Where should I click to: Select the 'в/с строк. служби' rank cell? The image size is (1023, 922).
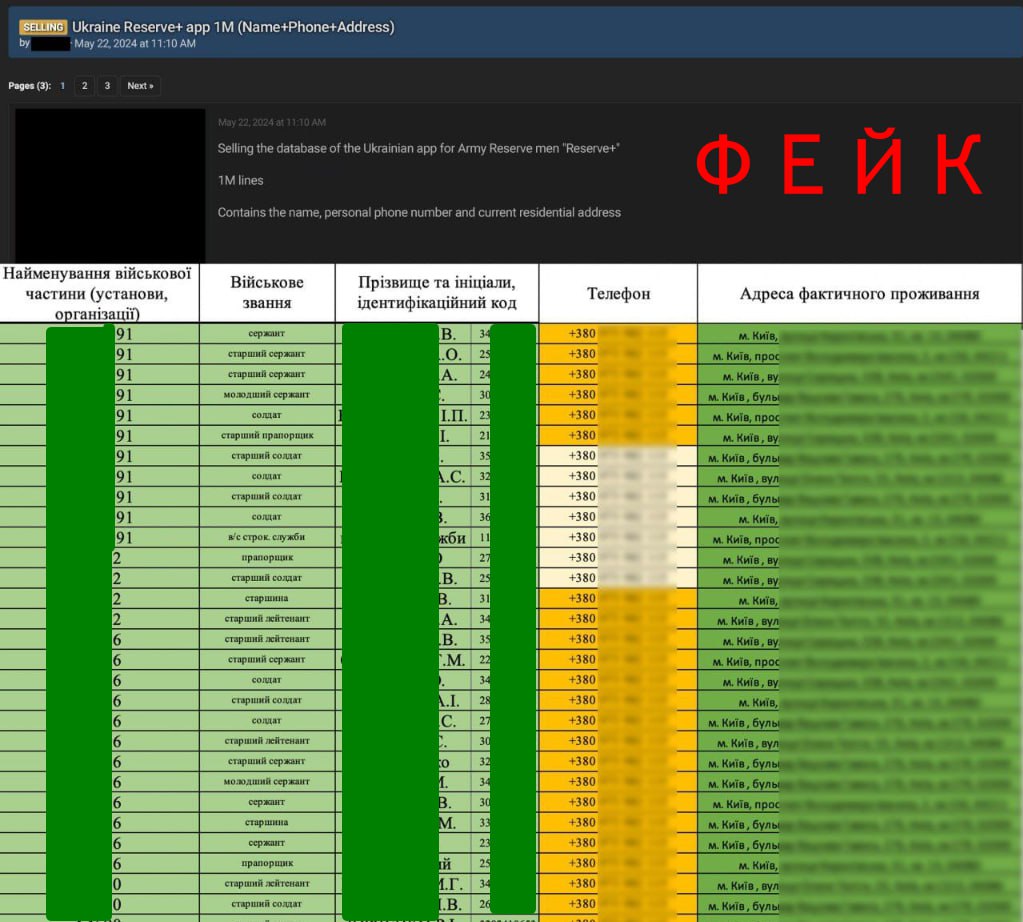click(x=267, y=537)
